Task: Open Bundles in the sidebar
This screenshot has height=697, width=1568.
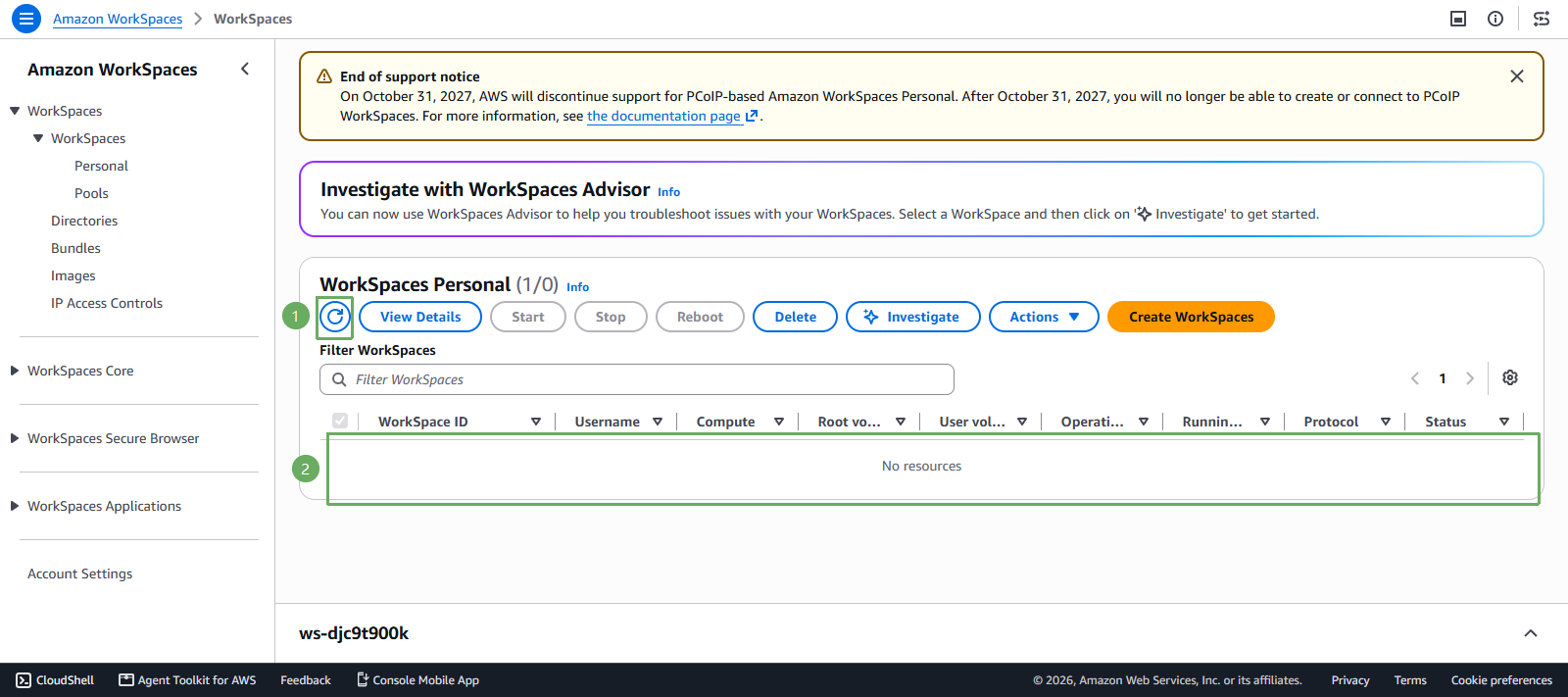Action: tap(75, 248)
